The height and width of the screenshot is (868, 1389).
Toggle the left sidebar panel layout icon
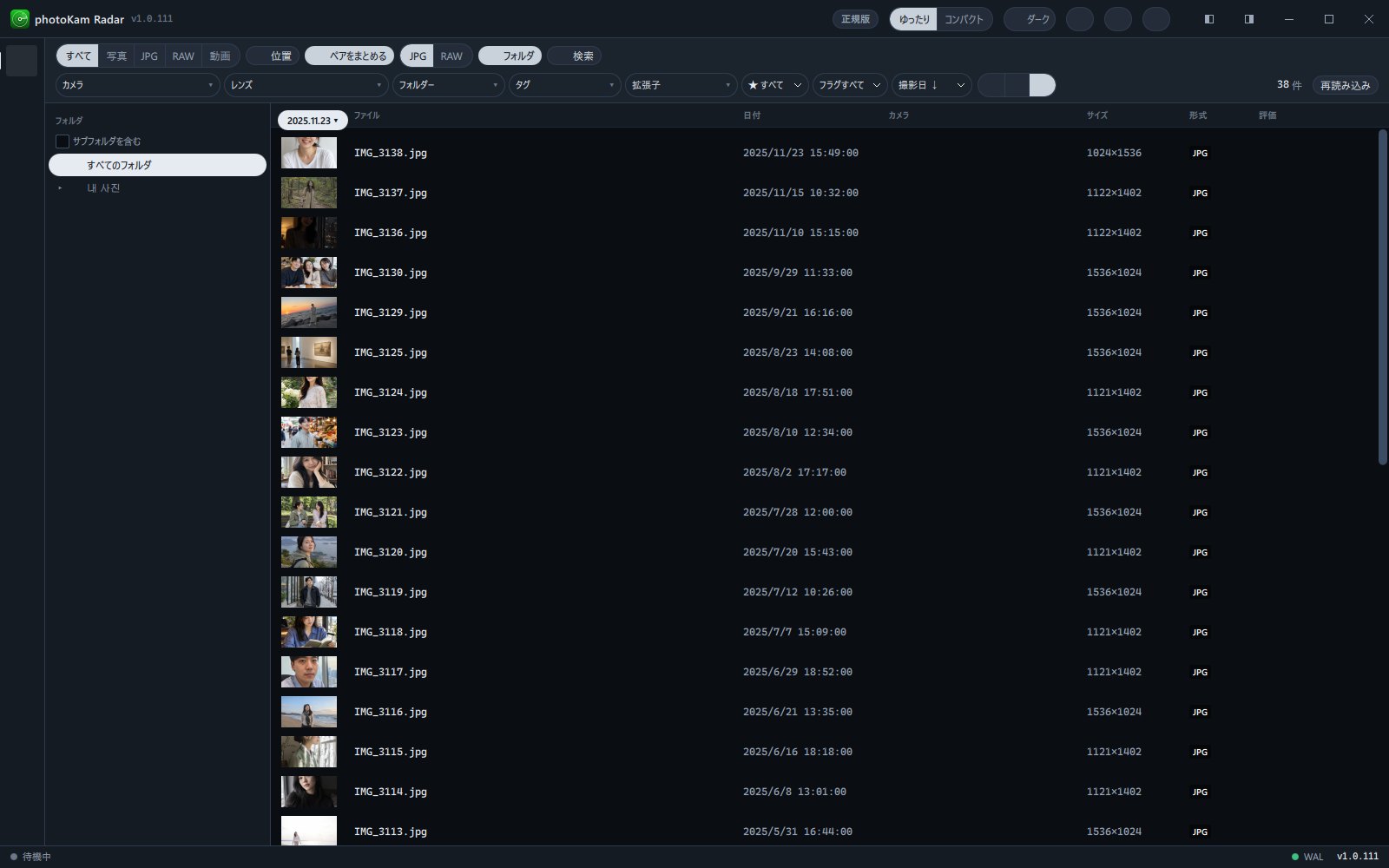click(1208, 19)
